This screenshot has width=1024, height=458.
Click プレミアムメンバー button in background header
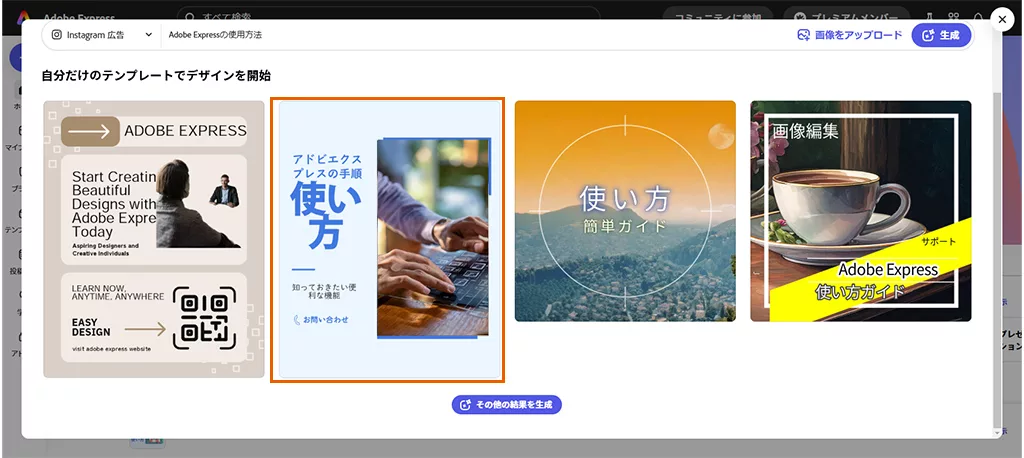[x=845, y=16]
